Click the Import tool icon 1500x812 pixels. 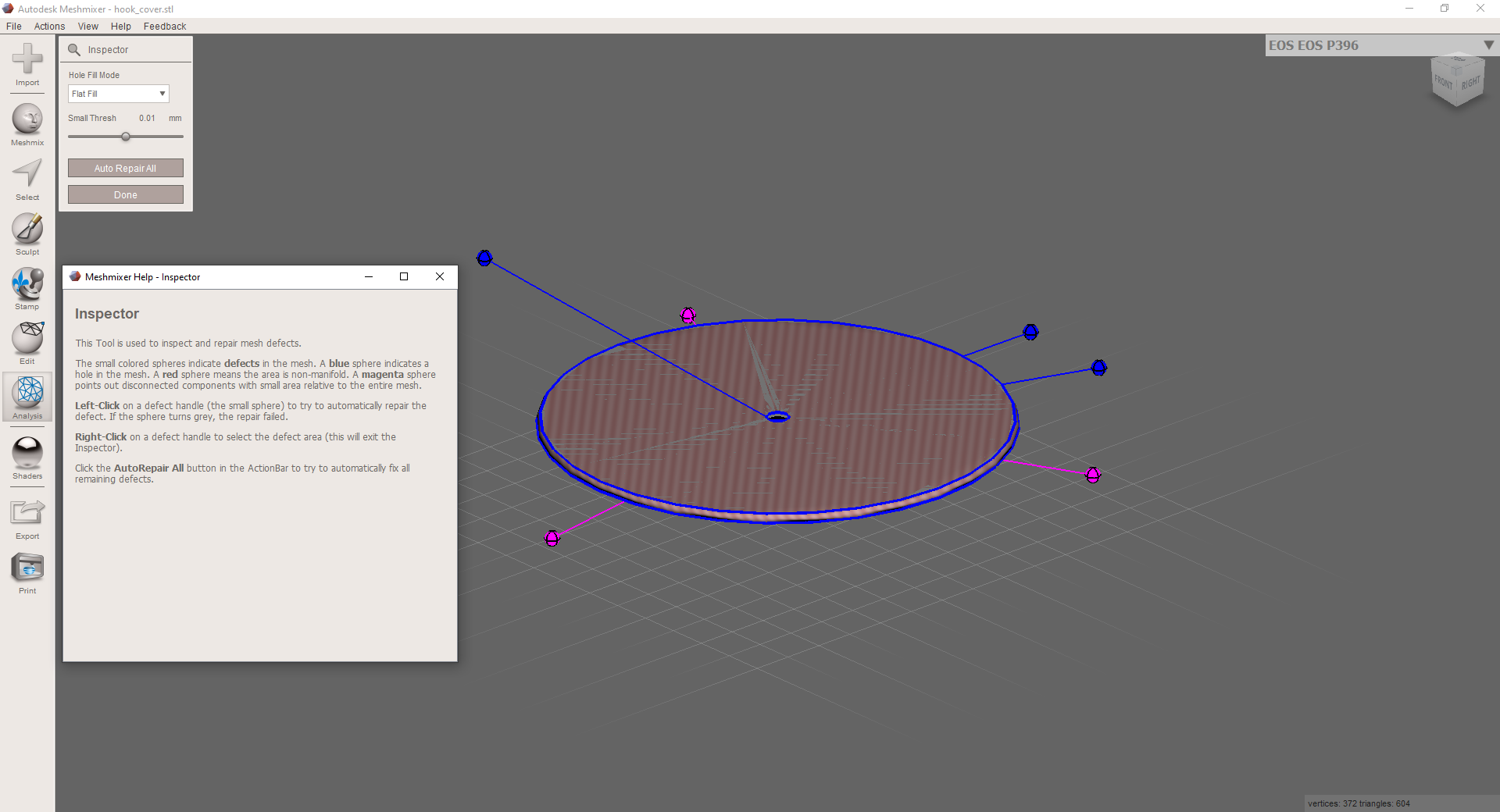27,61
